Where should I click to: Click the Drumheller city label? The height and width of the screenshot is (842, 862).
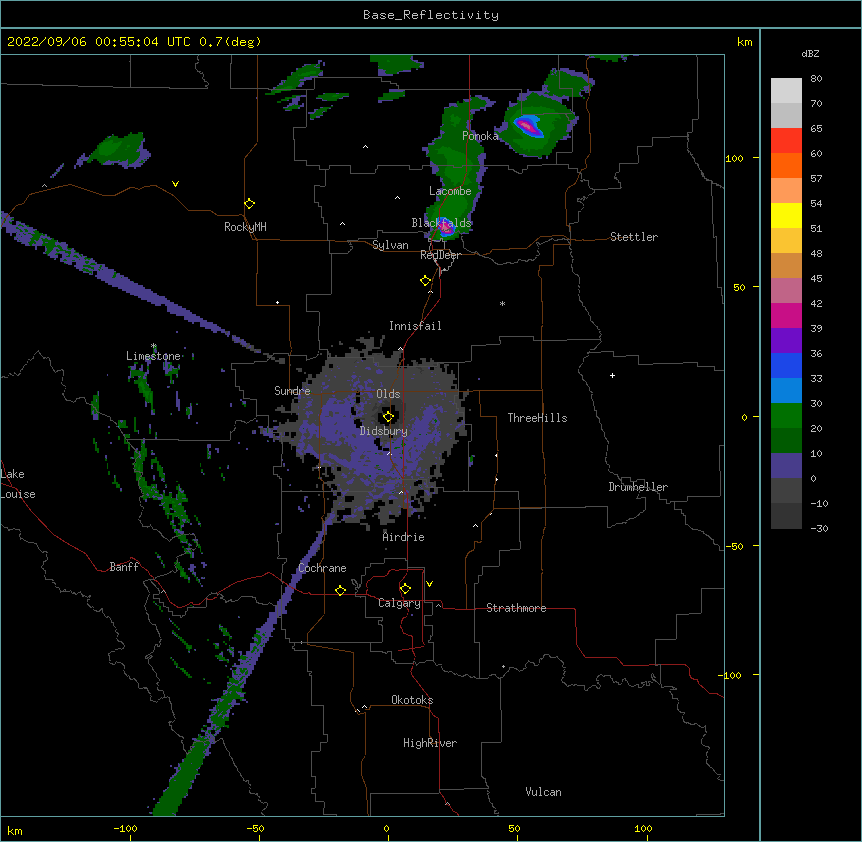coord(638,487)
